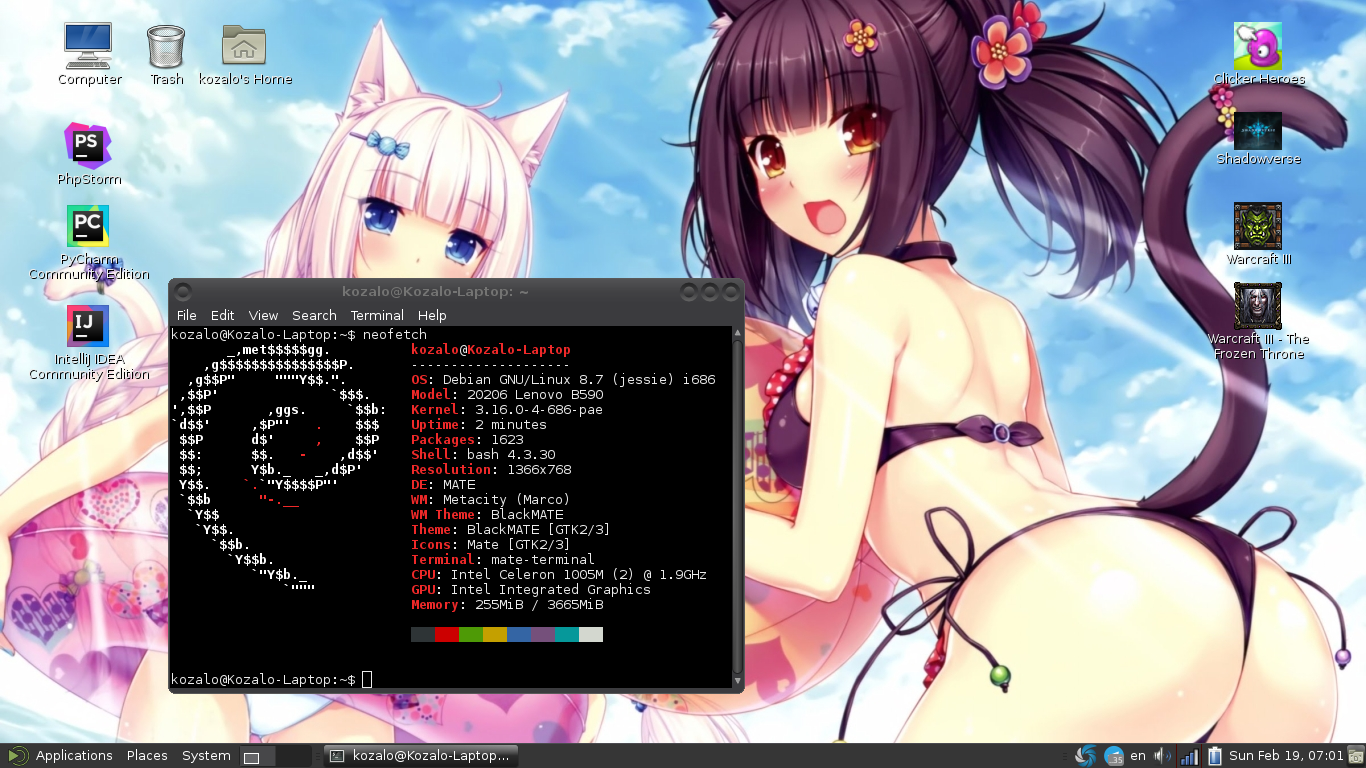Click the red 'kozalo@Kozalo-Laptop' neofetch header
Viewport: 1366px width, 768px height.
[491, 350]
